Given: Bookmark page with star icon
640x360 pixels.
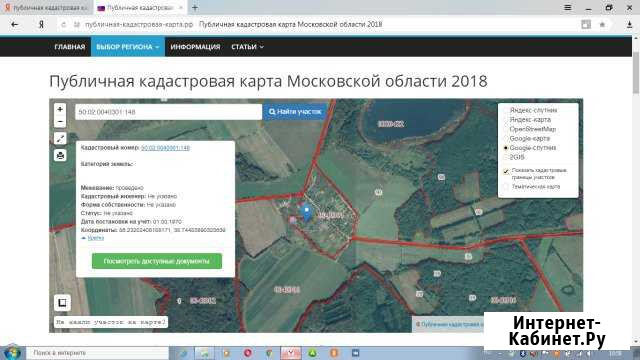Looking at the screenshot, I should pyautogui.click(x=602, y=24).
